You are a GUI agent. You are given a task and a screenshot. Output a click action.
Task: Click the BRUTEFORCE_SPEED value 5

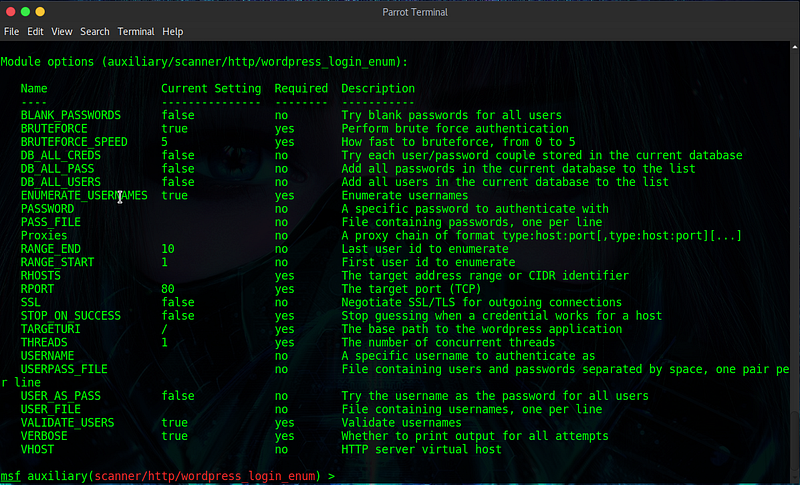tap(164, 142)
